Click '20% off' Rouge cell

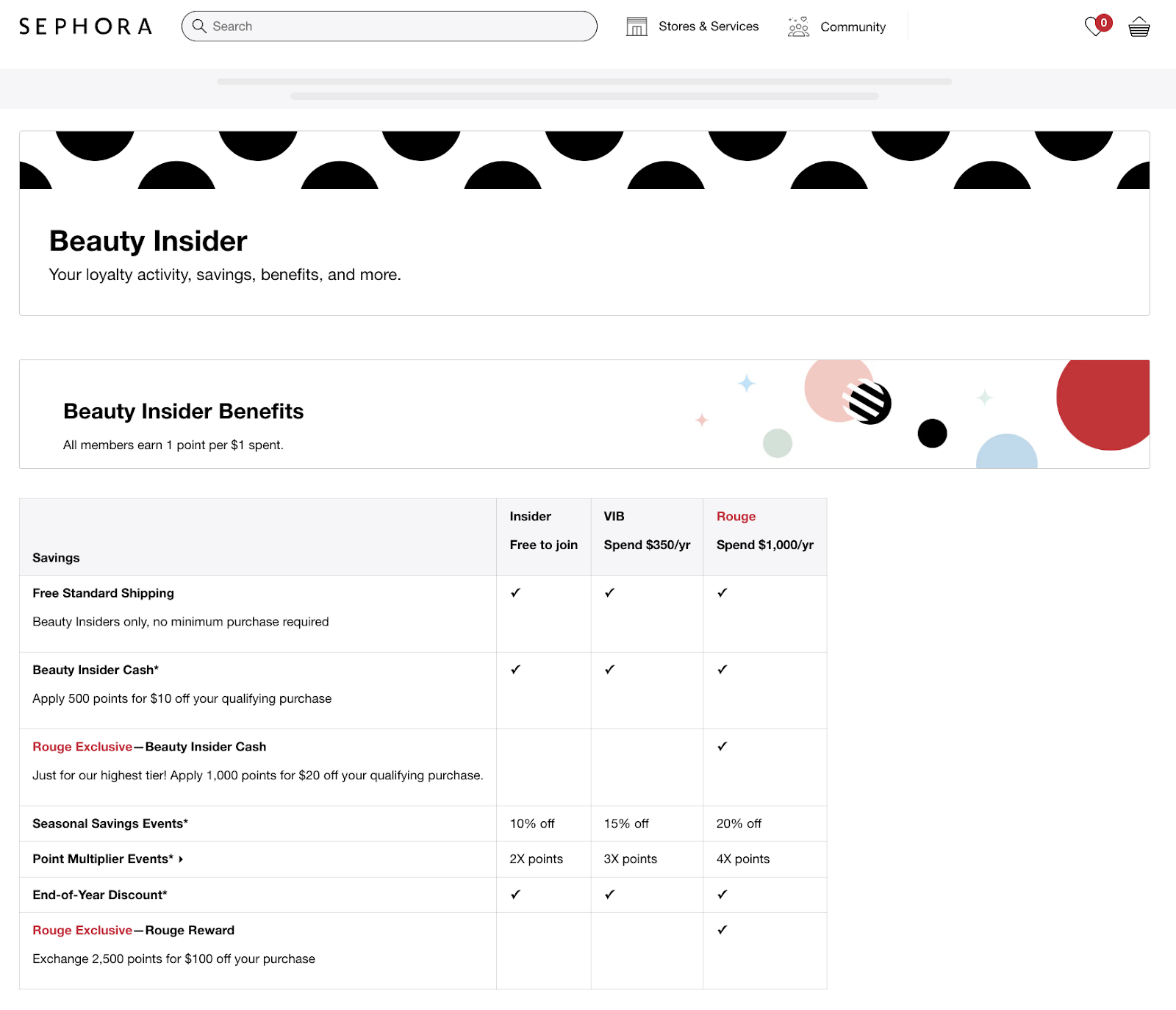tap(739, 824)
